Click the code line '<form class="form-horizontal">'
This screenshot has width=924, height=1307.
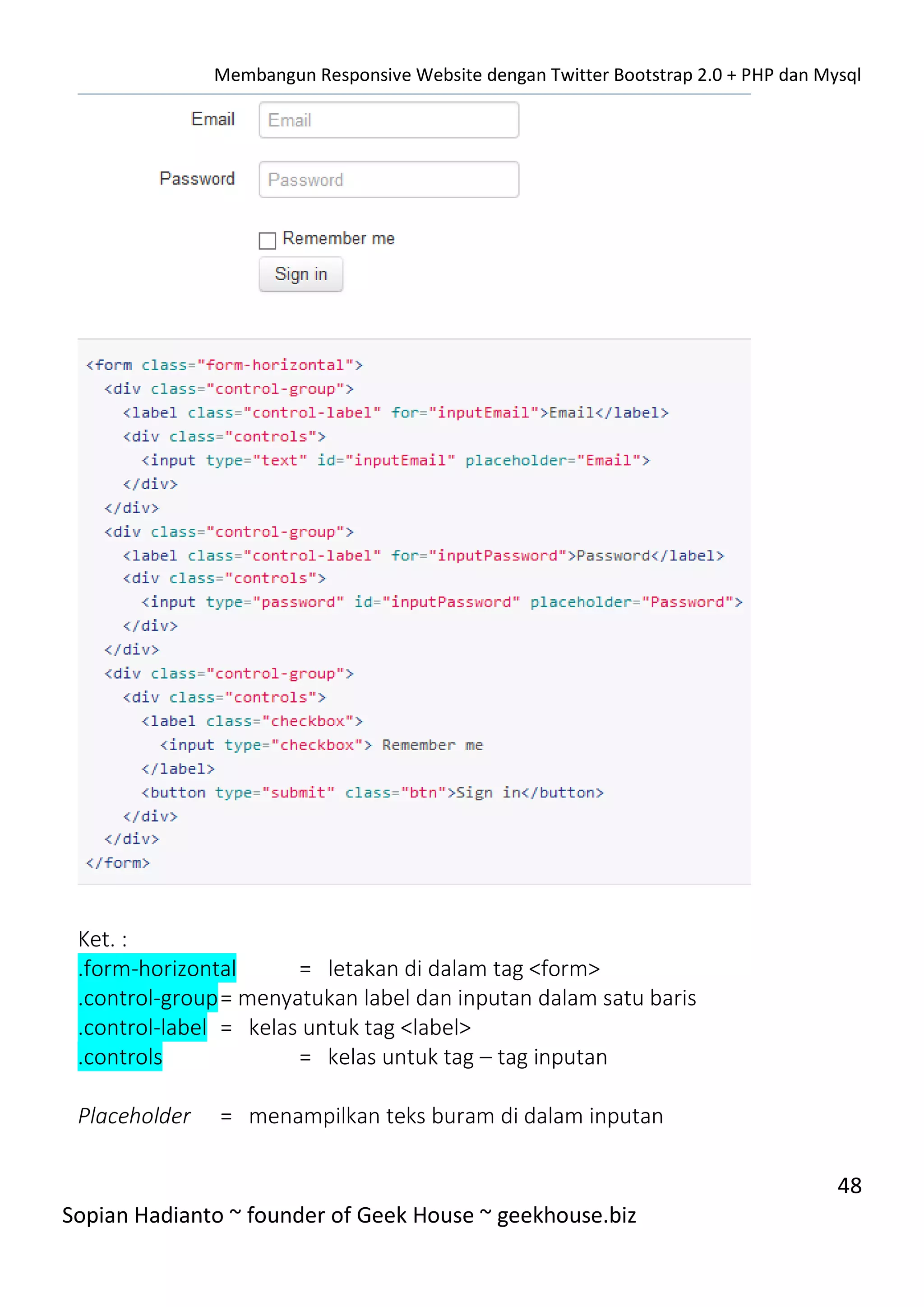(x=224, y=365)
